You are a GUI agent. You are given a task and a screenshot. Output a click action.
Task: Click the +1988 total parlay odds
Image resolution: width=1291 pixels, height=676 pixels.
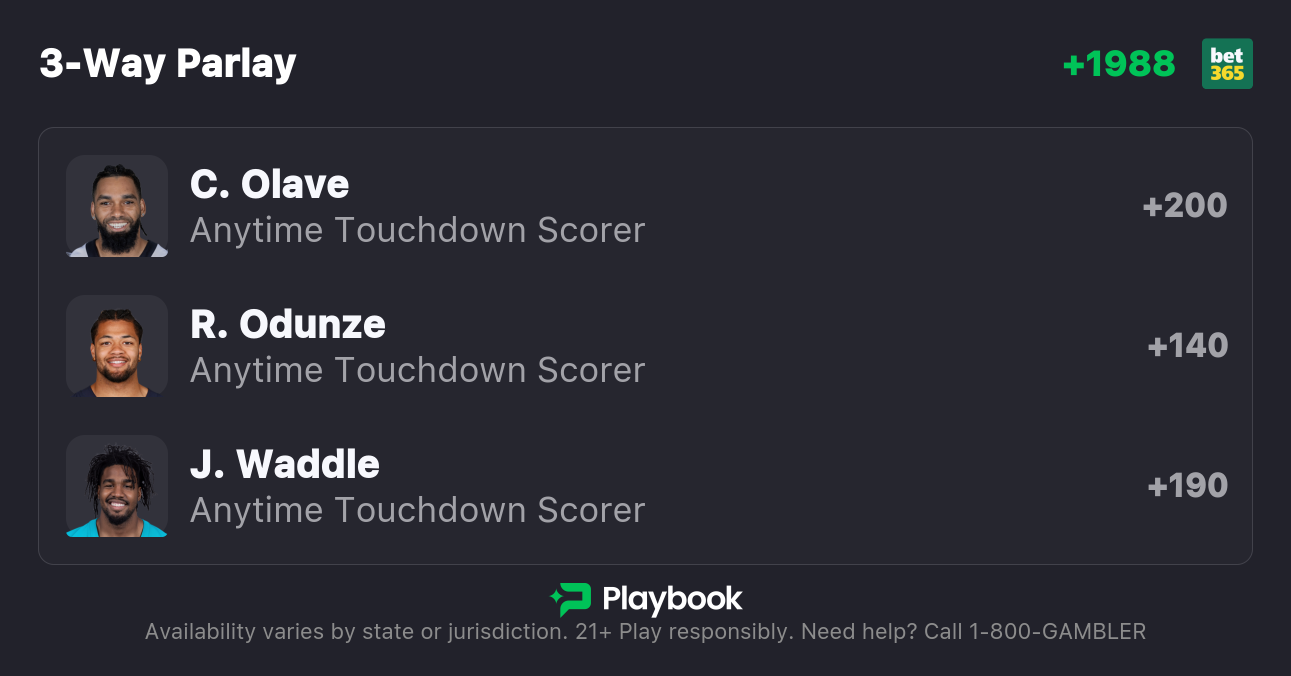pos(1119,64)
